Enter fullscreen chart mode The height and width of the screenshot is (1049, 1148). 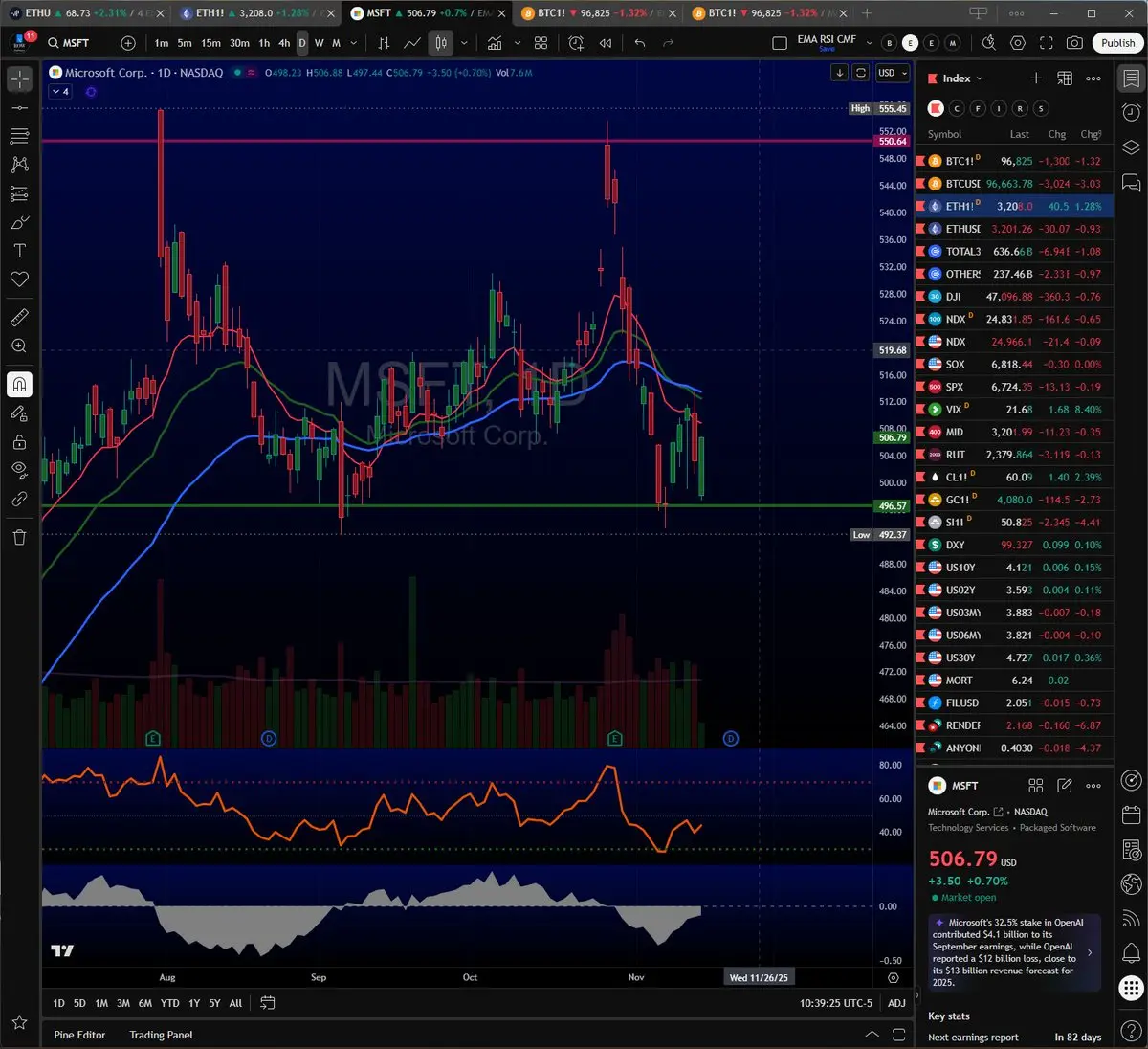click(1047, 43)
